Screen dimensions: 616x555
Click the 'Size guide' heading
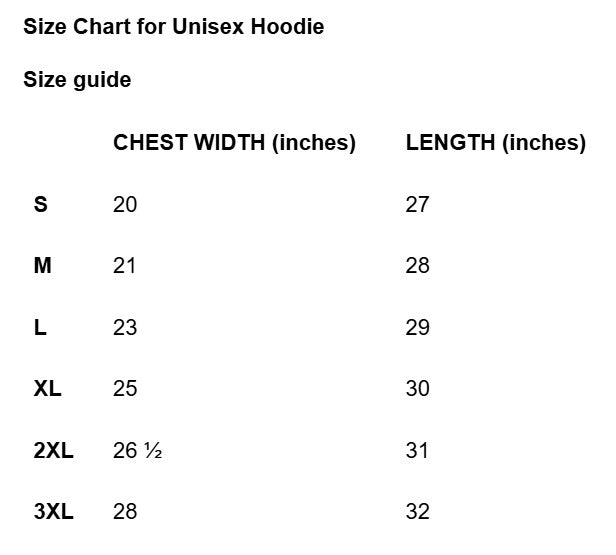(x=77, y=80)
